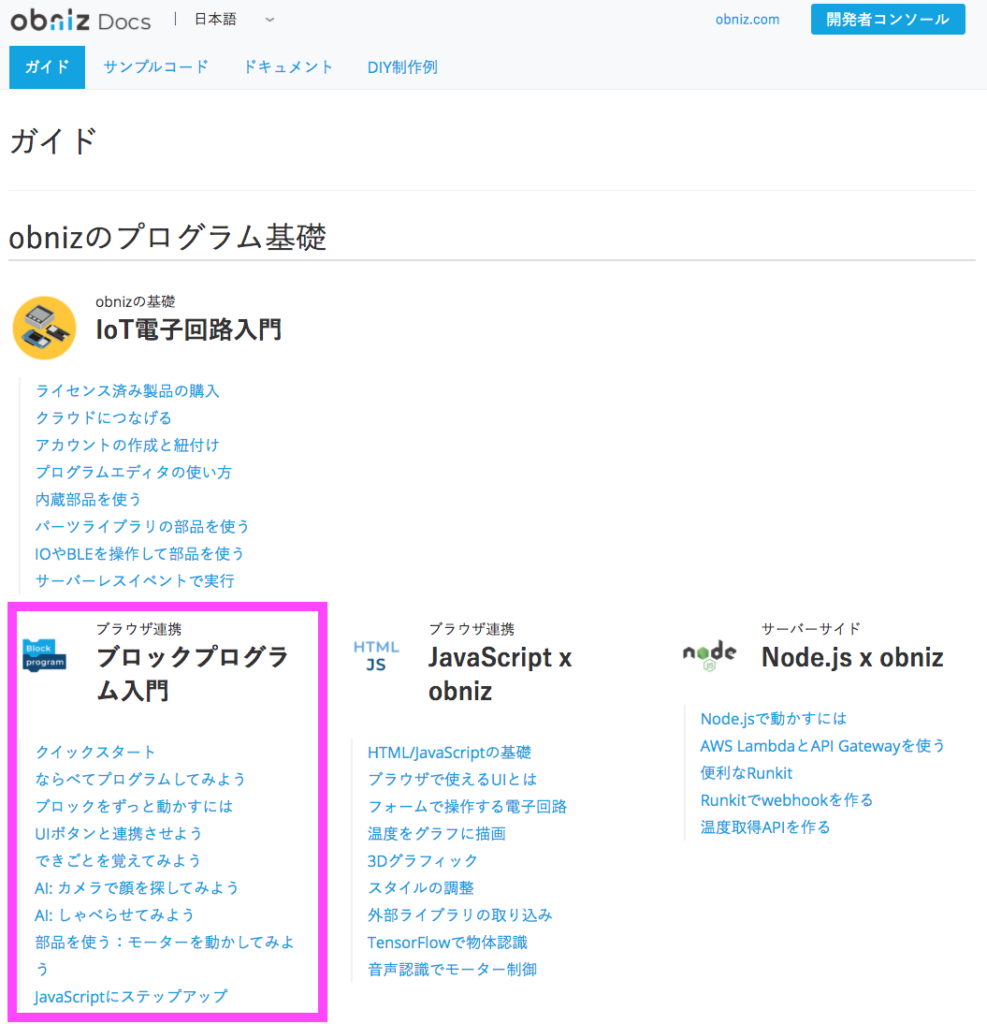Click the obniz Docs logo
987x1024 pixels.
80,20
